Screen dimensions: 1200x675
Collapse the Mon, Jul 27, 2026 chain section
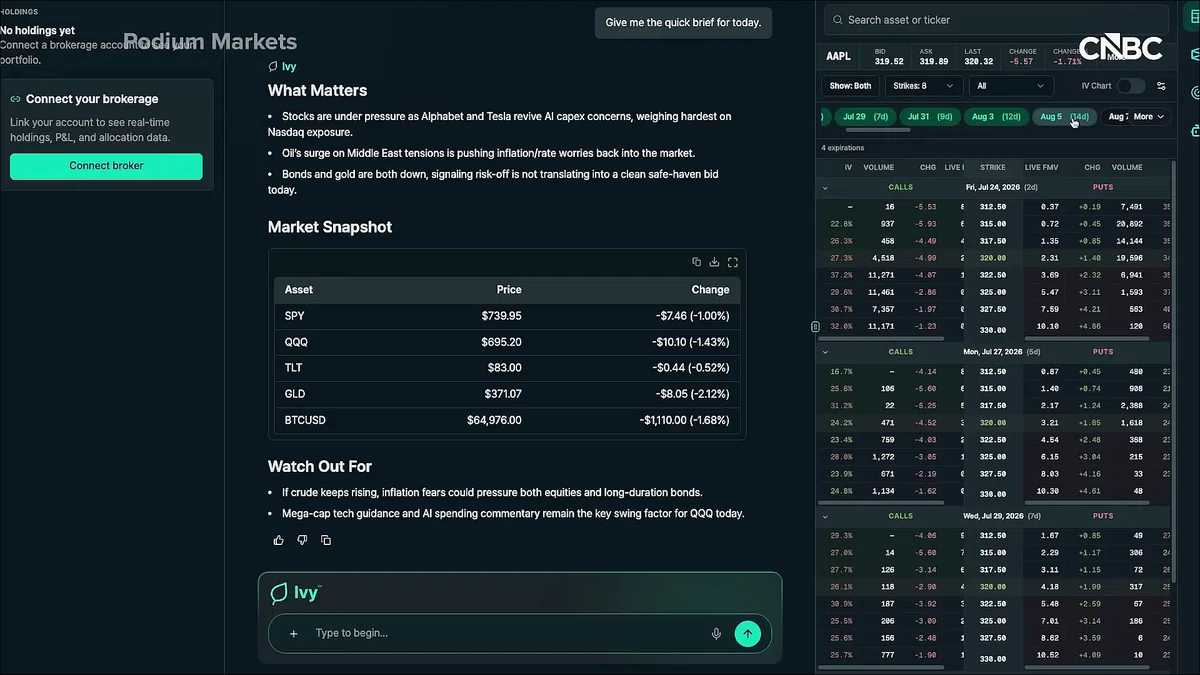825,352
